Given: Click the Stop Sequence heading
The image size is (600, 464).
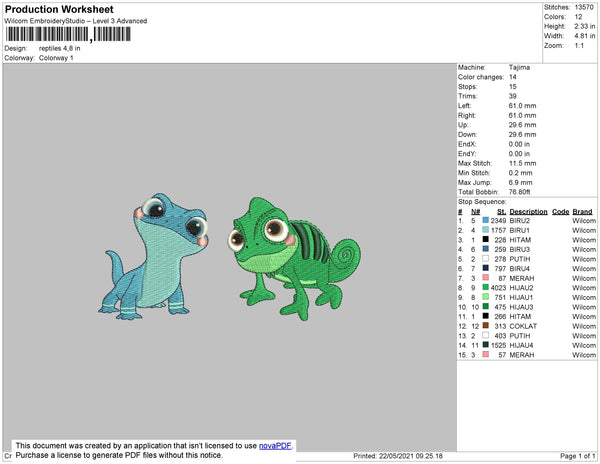Looking at the screenshot, I should [x=482, y=202].
